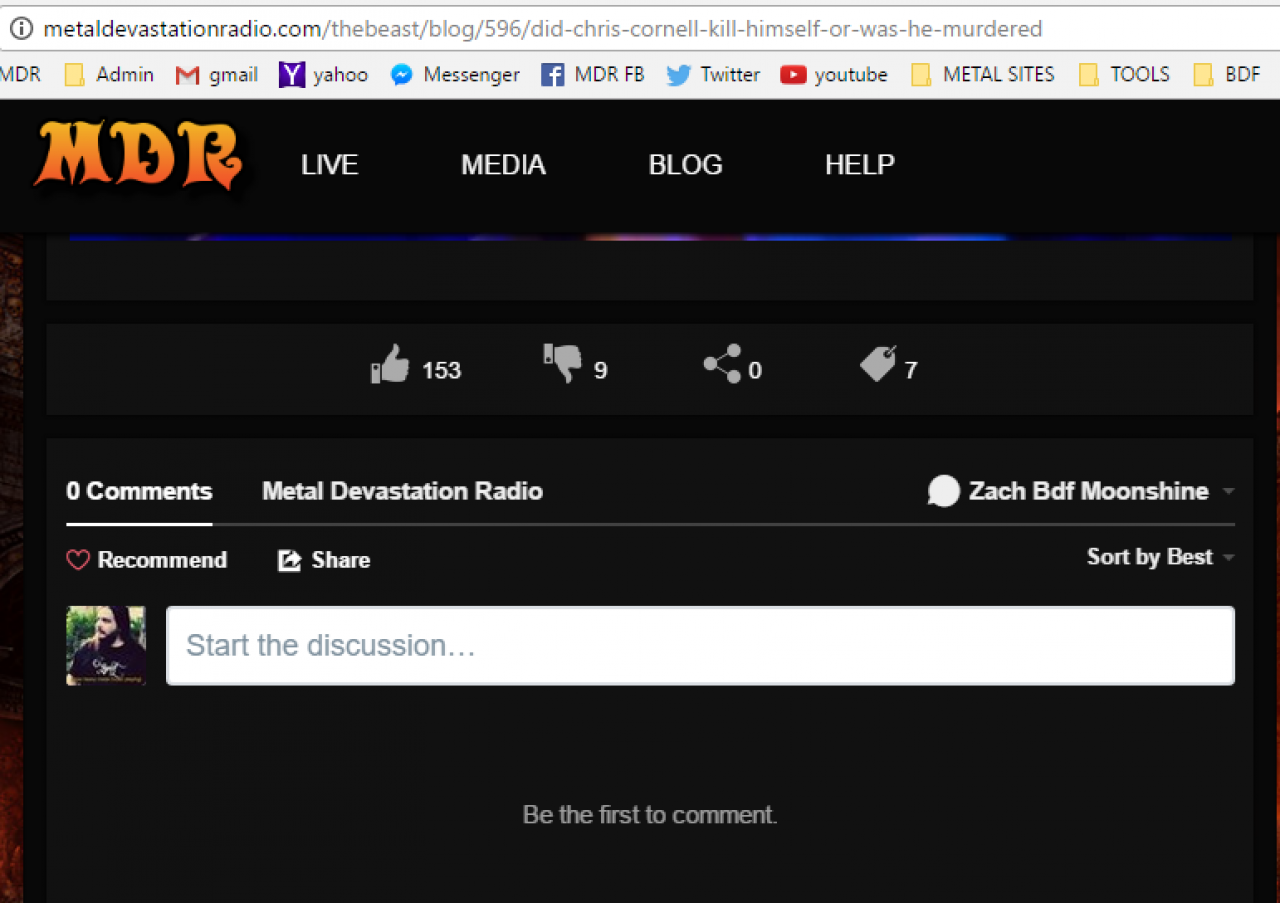
Task: Click the thumbs down dislike icon
Action: tap(562, 364)
